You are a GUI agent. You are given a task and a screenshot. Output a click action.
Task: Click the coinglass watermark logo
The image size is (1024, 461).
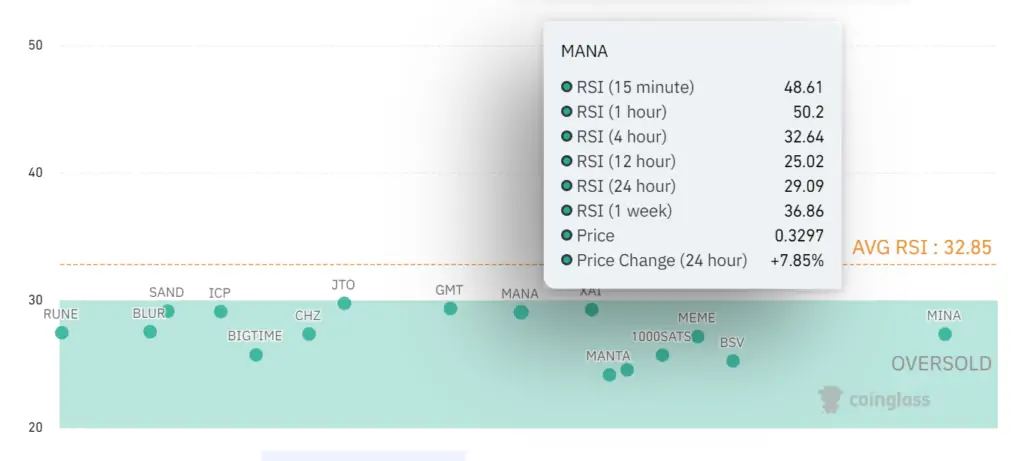[x=874, y=399]
